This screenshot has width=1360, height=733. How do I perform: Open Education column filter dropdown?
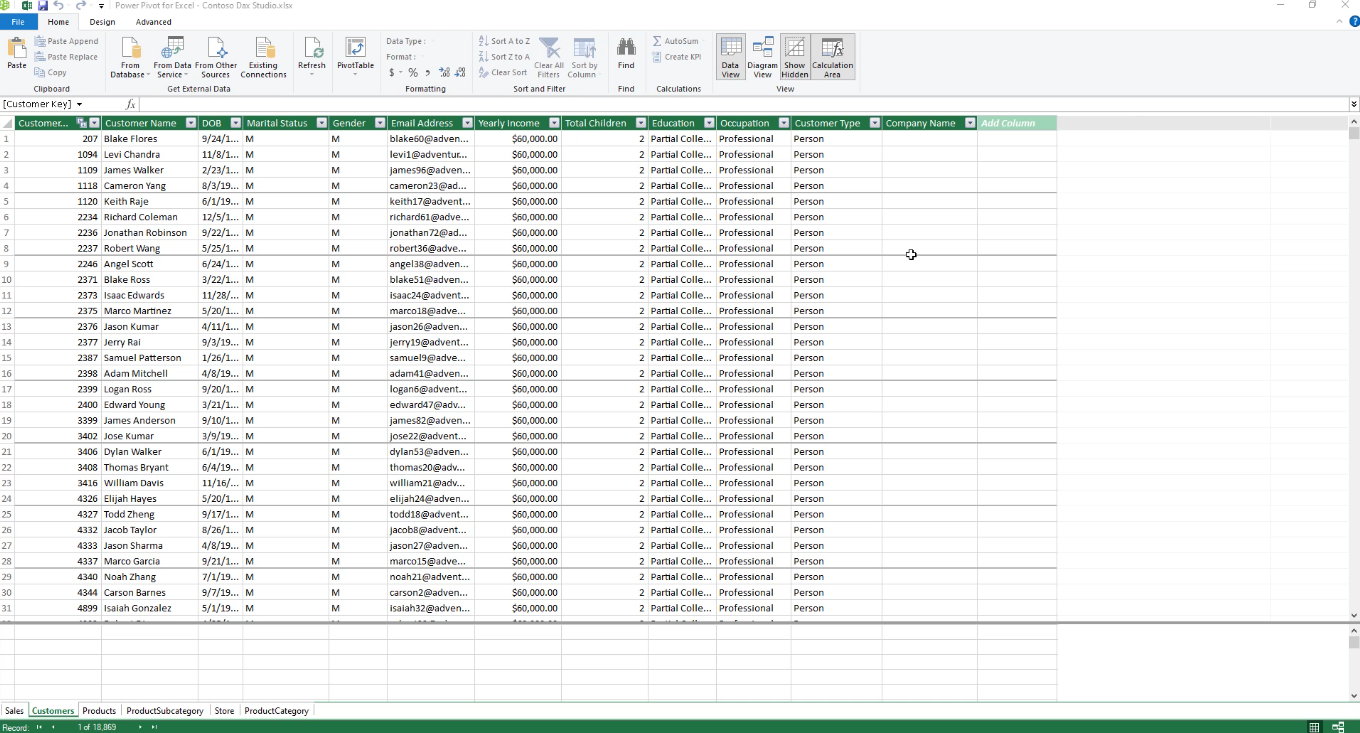coord(709,123)
